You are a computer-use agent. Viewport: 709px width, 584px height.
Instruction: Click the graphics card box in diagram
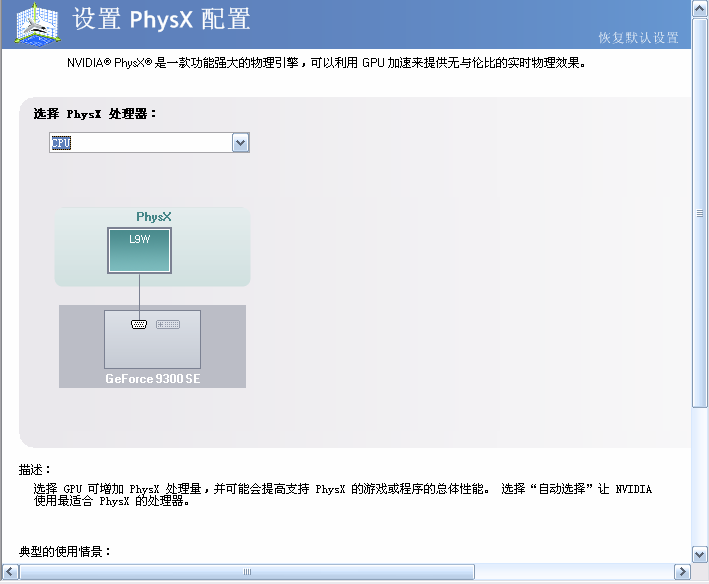(152, 339)
